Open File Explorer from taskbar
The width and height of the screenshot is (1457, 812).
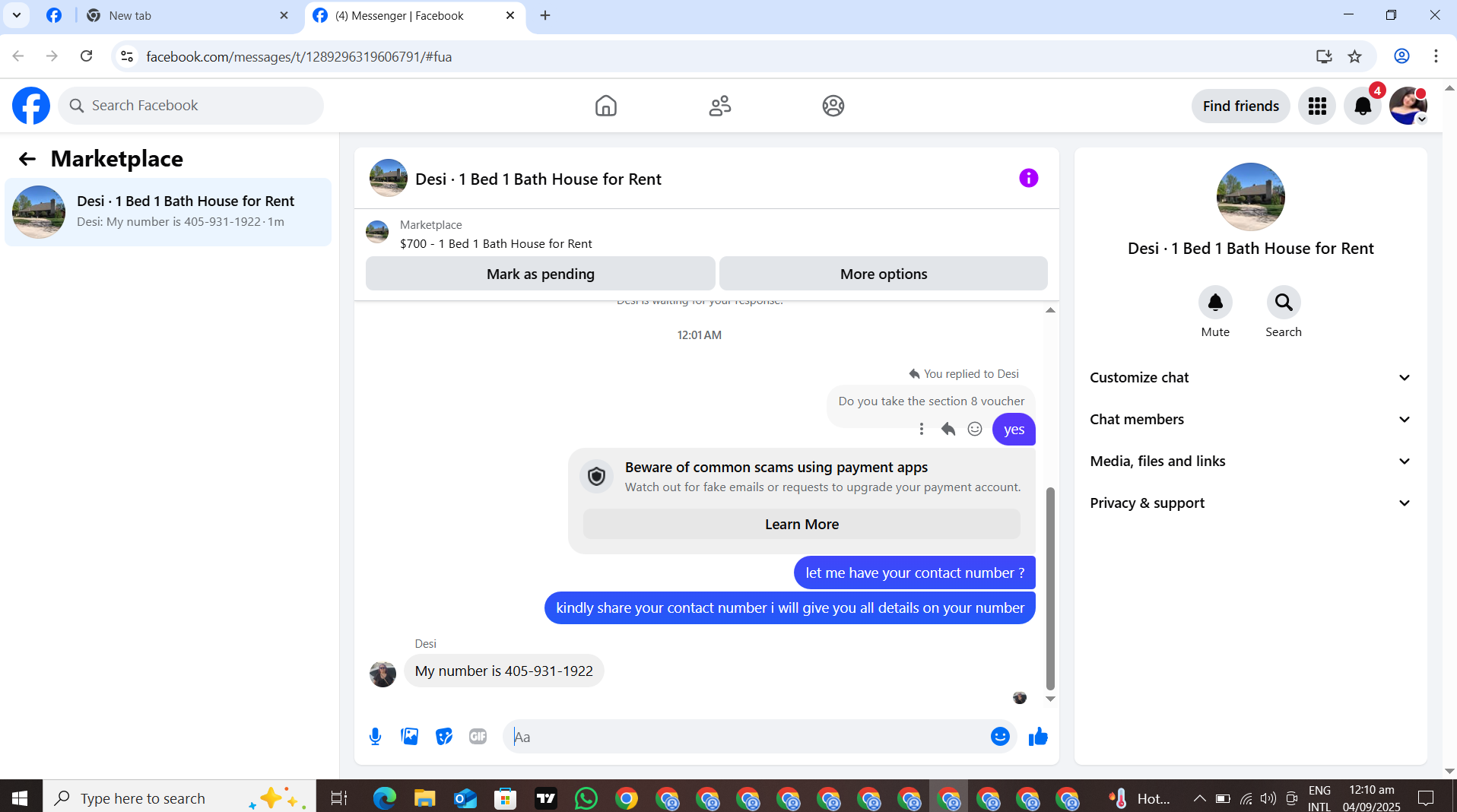click(x=424, y=798)
